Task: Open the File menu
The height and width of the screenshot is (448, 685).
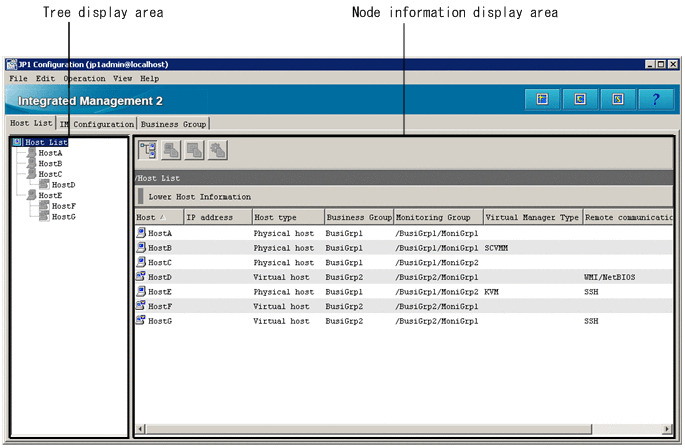Action: point(18,78)
